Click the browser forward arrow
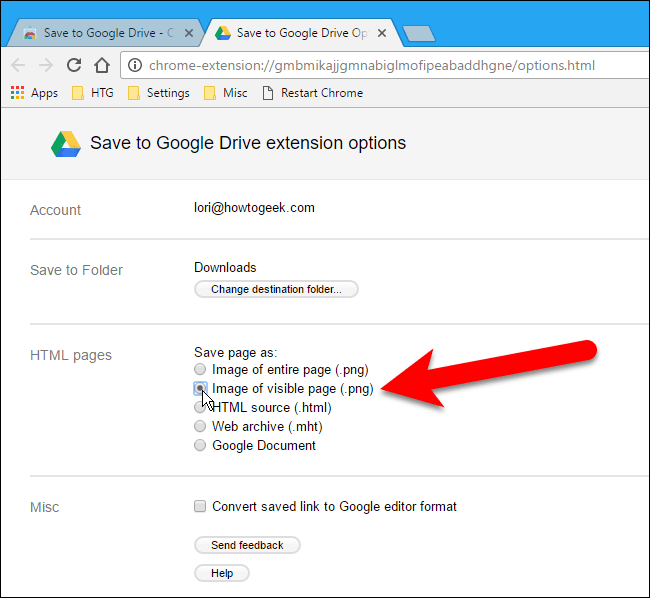This screenshot has height=598, width=650. 46,66
